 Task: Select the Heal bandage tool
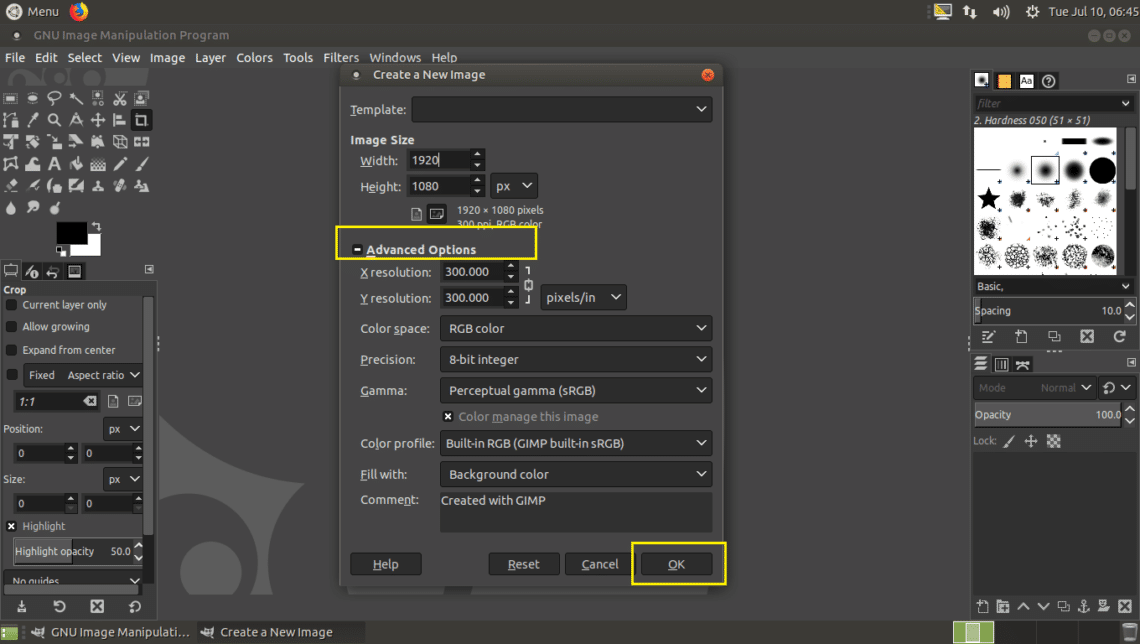coord(119,186)
